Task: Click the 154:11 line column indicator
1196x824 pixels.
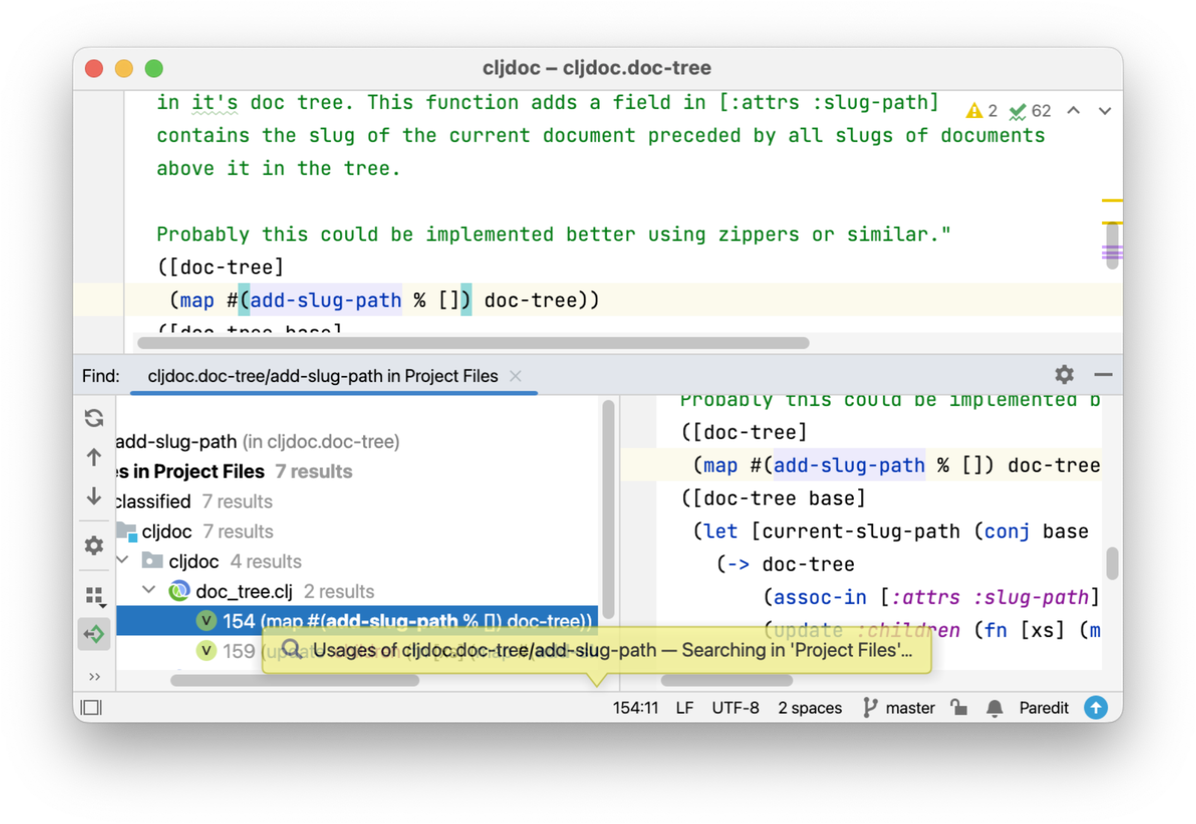Action: (635, 708)
